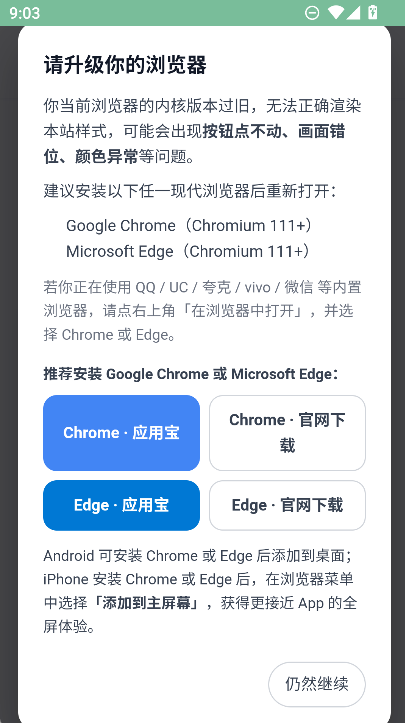Tap the Wi-Fi signal status icon
Viewport: 405px width, 723px height.
[336, 13]
